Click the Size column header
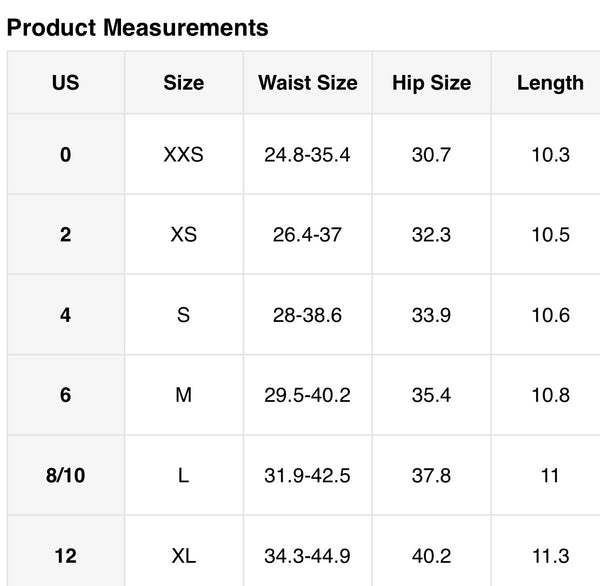The width and height of the screenshot is (600, 586). pyautogui.click(x=183, y=83)
